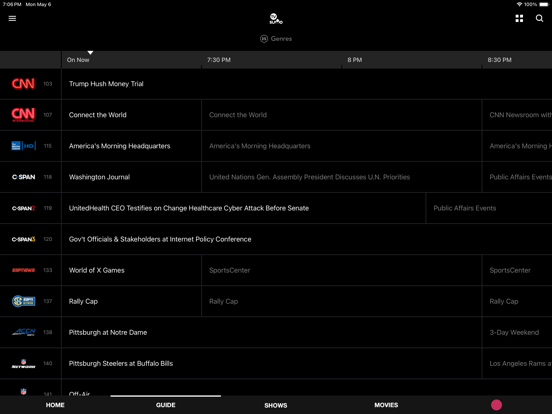This screenshot has height=414, width=552.
Task: Jump to On Now in timeline
Action: tap(78, 60)
